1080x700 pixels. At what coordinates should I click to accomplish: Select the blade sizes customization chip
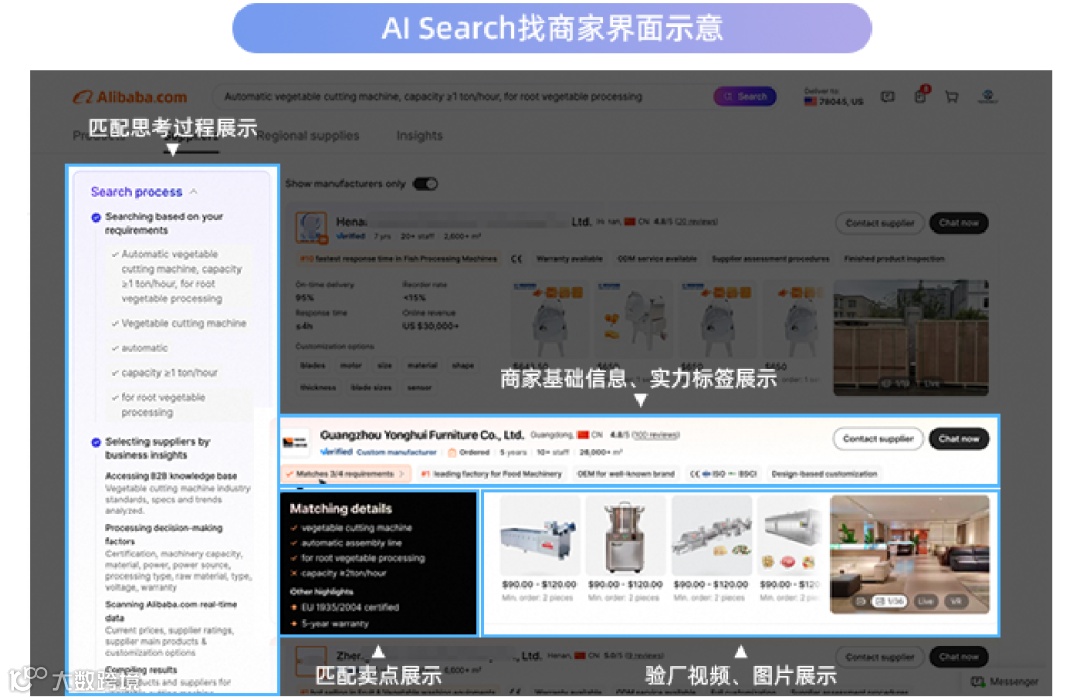371,388
